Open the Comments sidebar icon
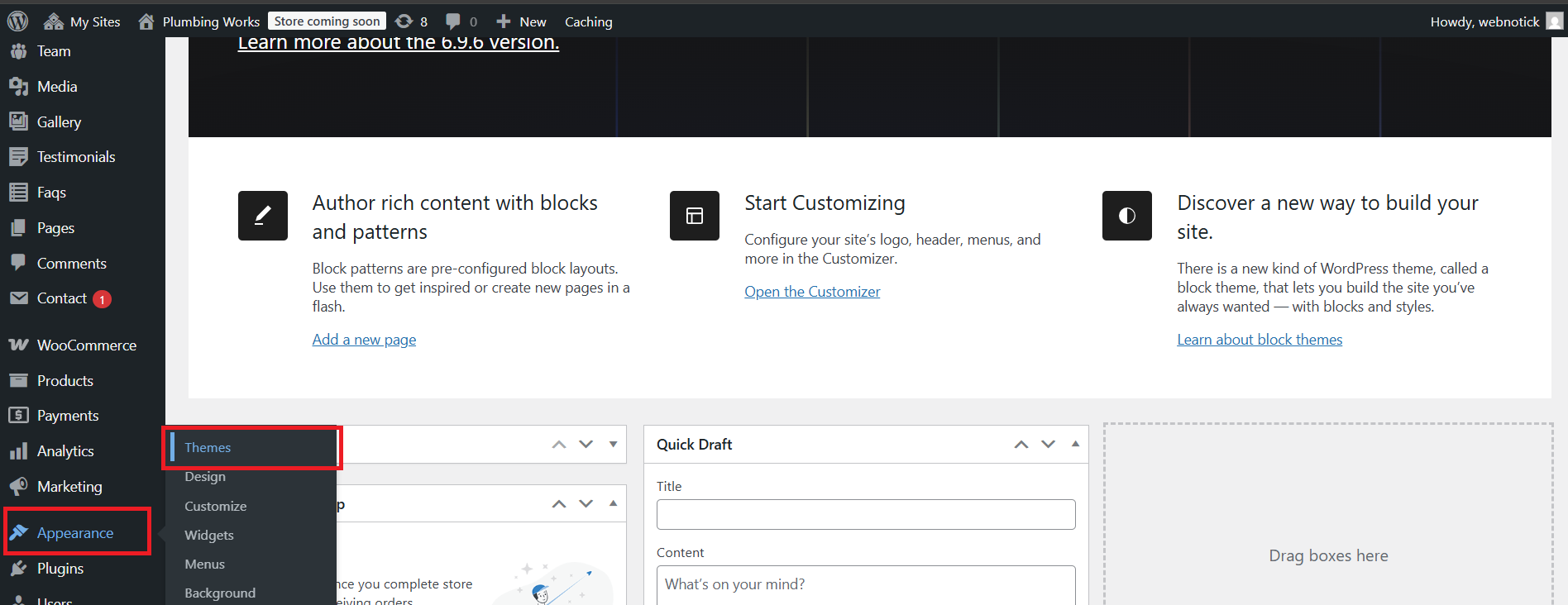1568x605 pixels. point(18,263)
